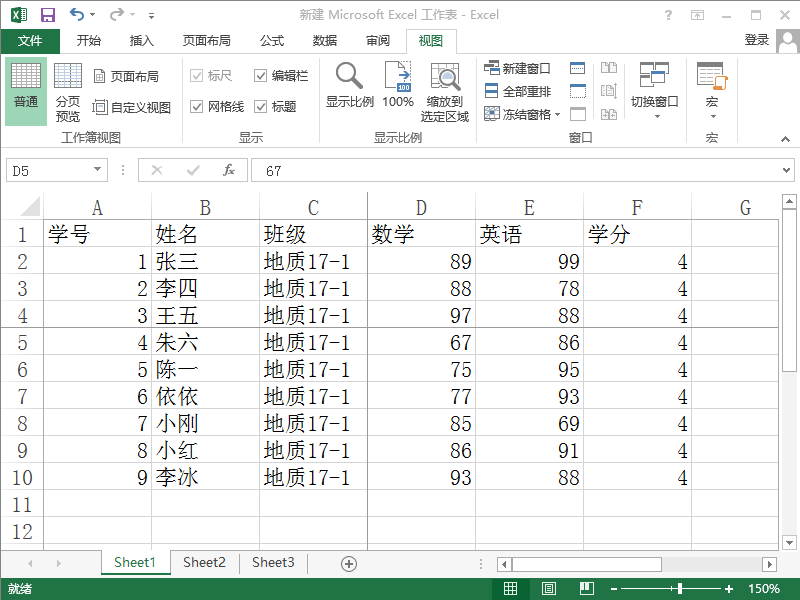Click Page Break Preview icon in status bar
This screenshot has width=800, height=600.
click(x=587, y=589)
